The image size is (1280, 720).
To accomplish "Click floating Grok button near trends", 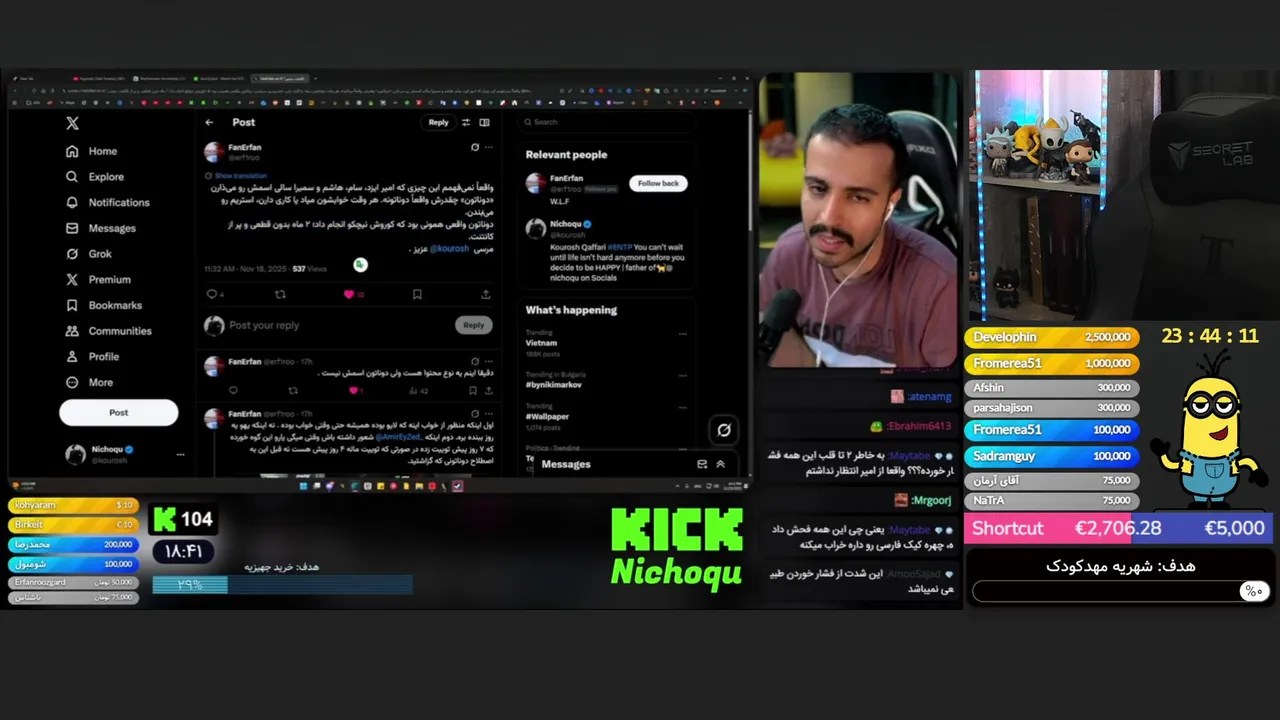I will click(x=724, y=430).
